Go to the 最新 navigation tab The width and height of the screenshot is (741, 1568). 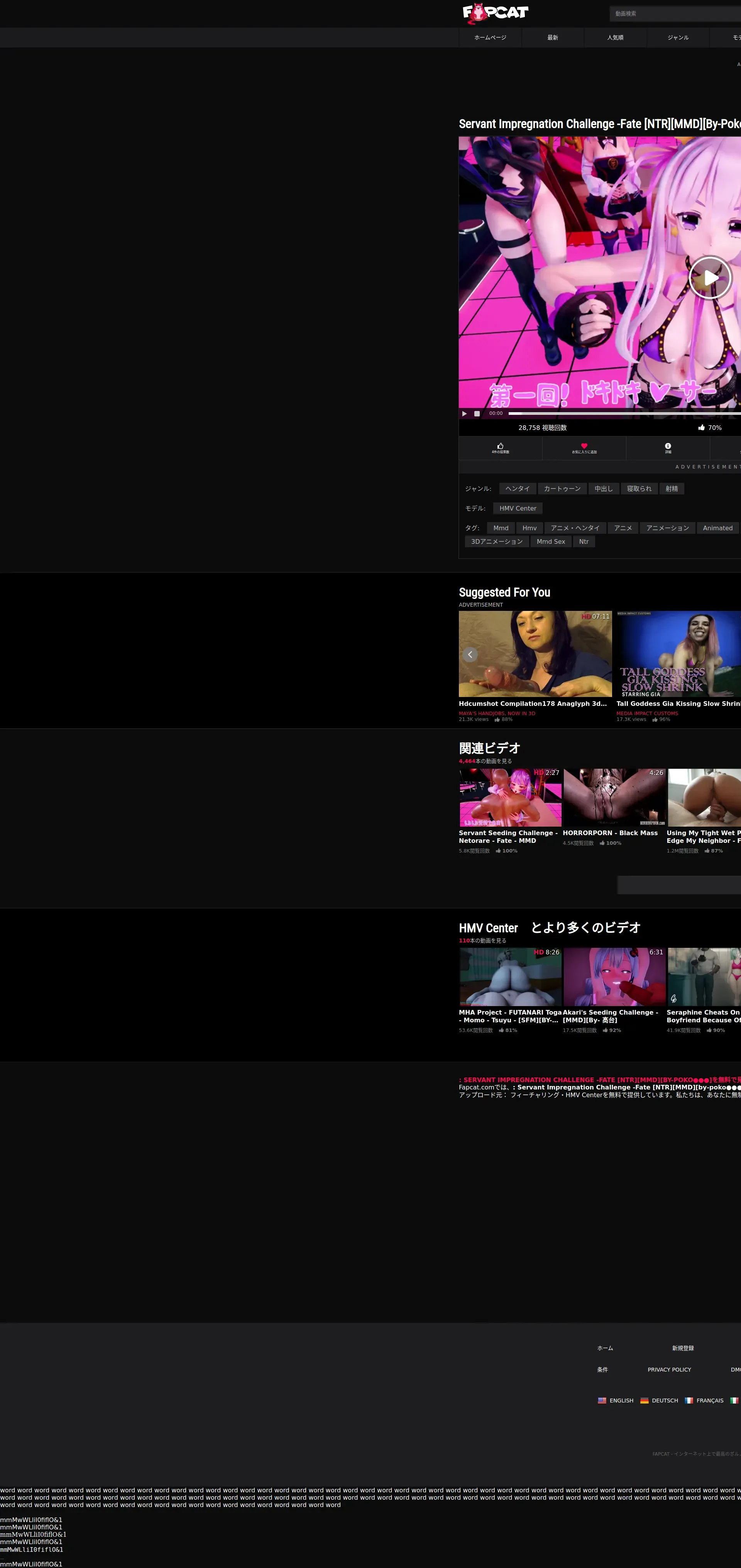coord(553,38)
